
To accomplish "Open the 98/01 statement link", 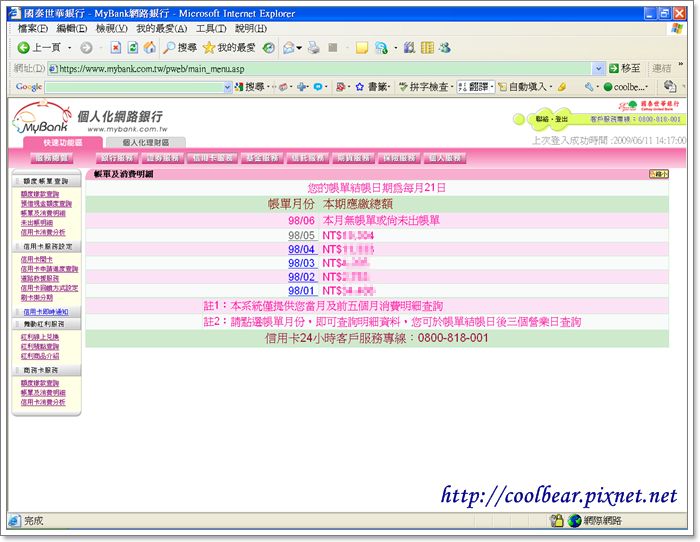I will [301, 291].
